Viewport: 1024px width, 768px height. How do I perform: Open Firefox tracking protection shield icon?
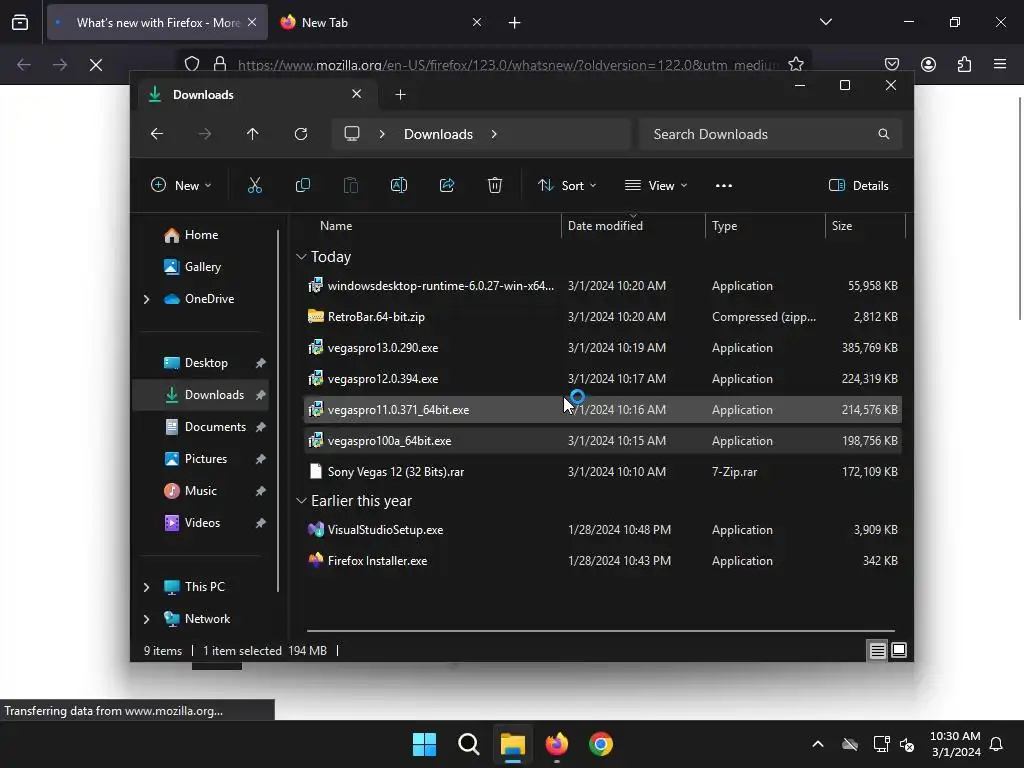click(191, 64)
